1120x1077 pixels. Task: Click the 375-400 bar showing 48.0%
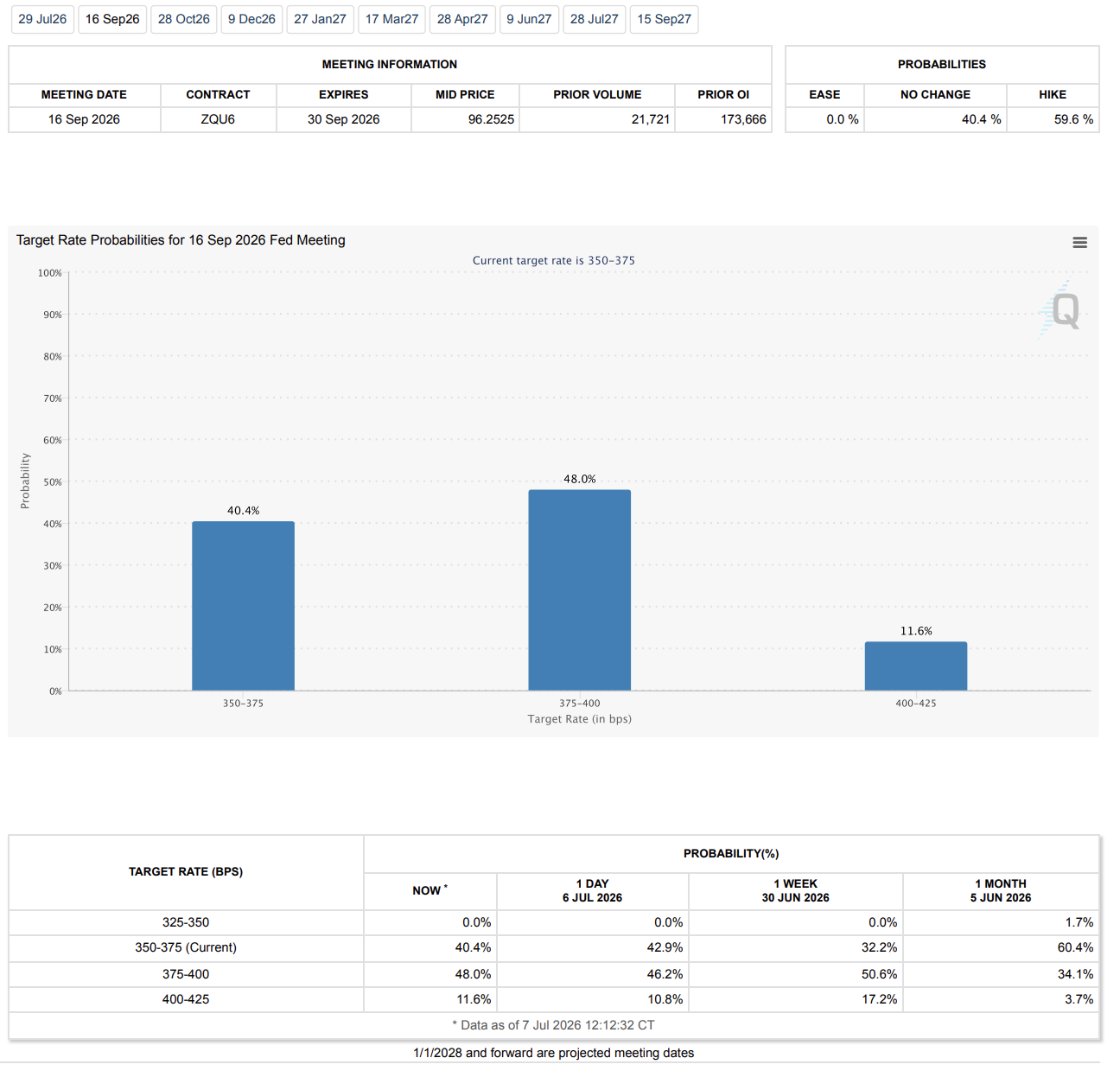coord(580,590)
